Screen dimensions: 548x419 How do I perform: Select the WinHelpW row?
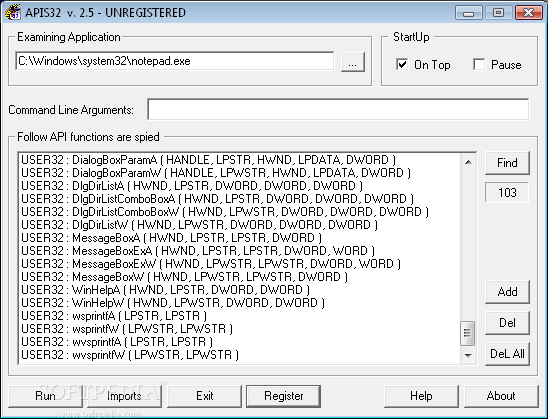[240, 303]
